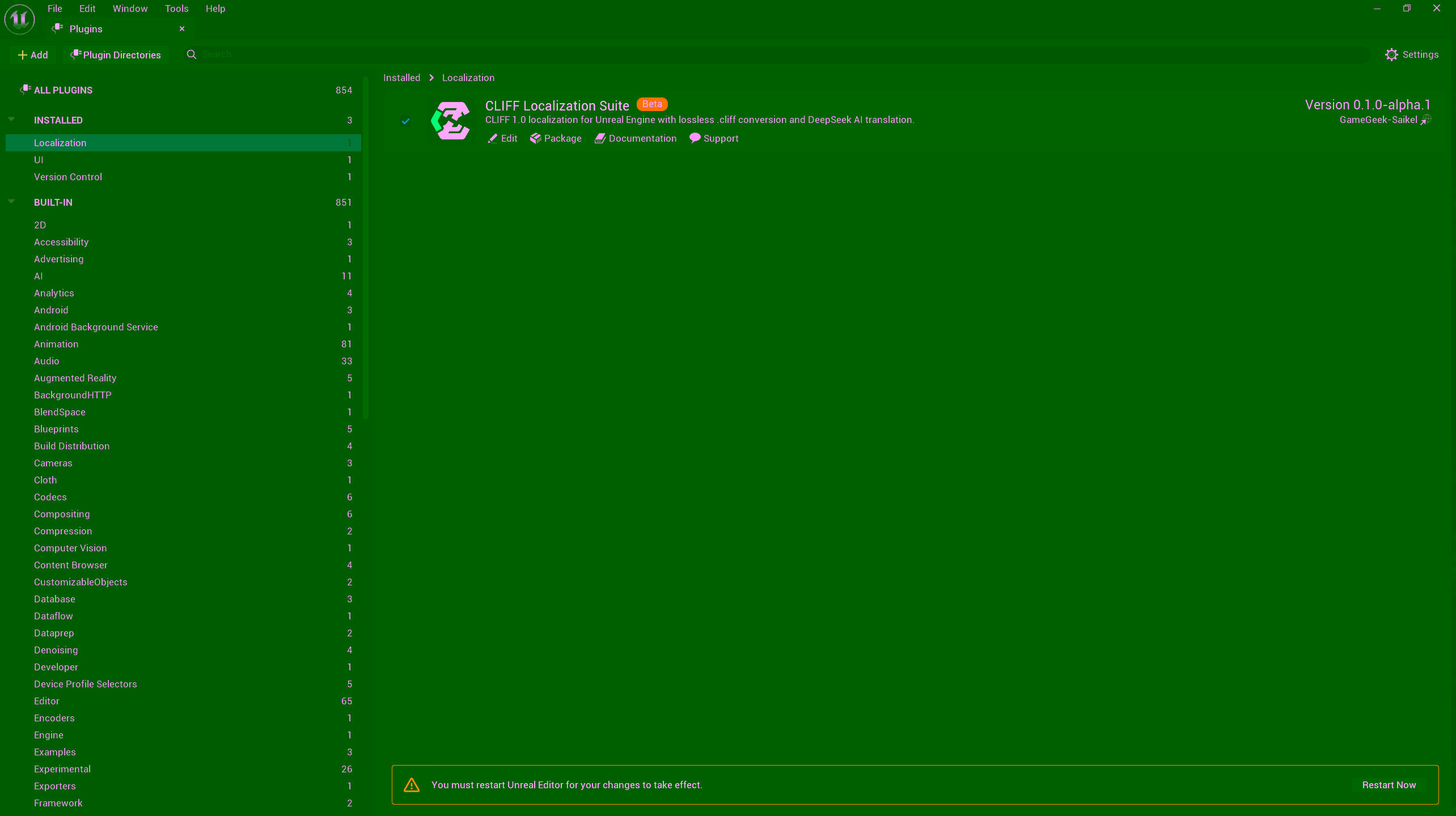Click the Version 0.1.0-alpha.1 text
Screen dimensions: 1456x816
pyautogui.click(x=1368, y=105)
